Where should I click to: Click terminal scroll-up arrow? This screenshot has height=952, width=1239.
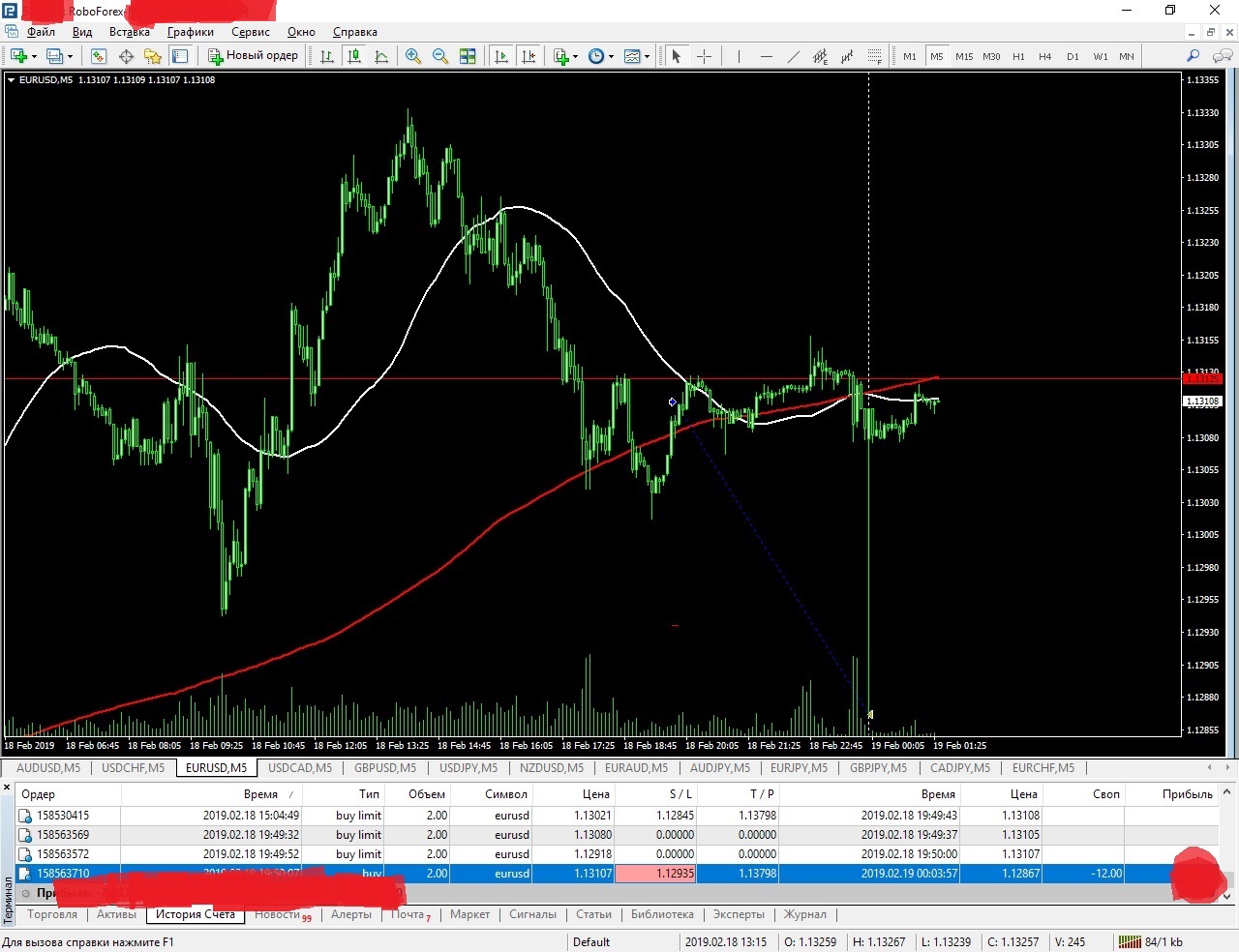1227,792
